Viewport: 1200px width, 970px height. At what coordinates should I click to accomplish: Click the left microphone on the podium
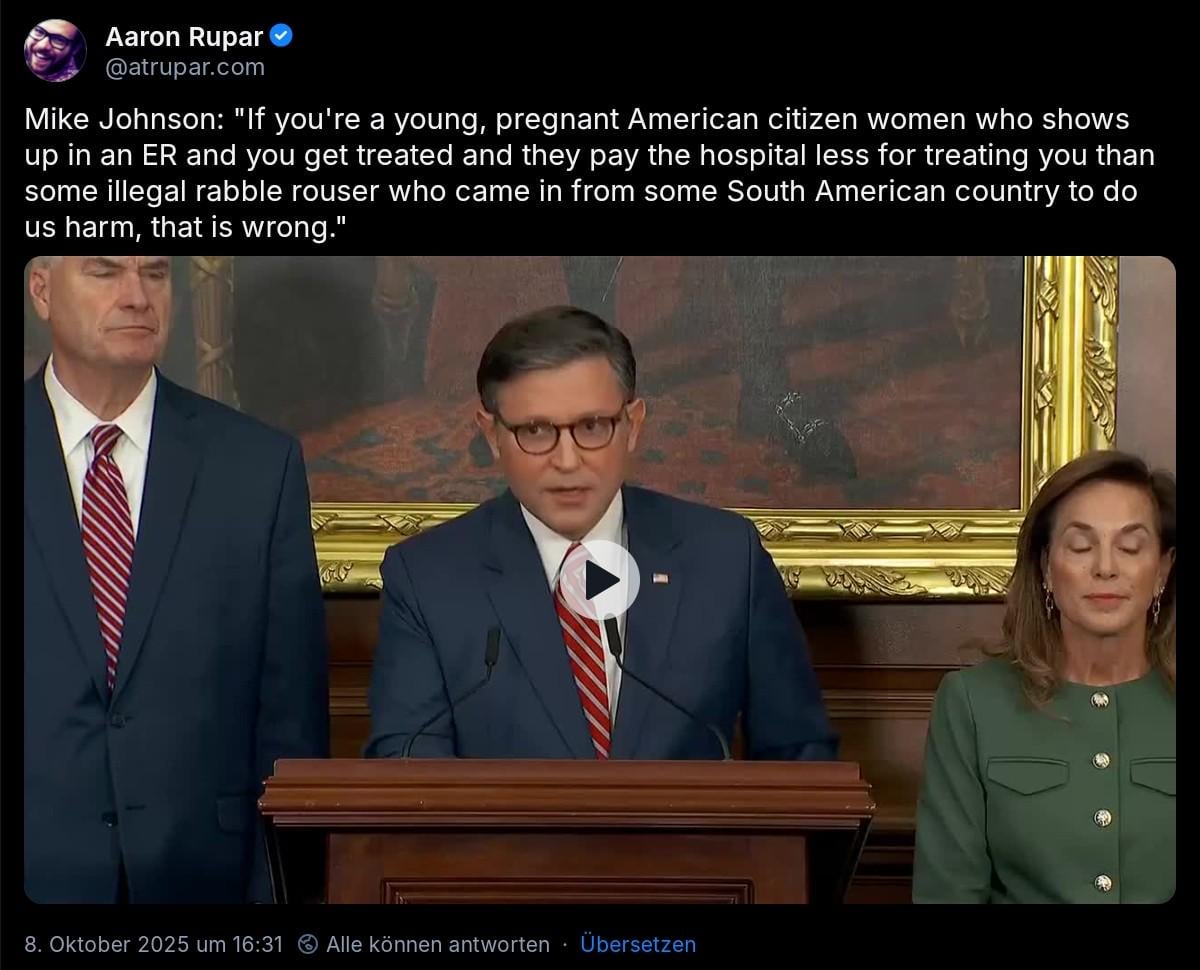pos(491,648)
